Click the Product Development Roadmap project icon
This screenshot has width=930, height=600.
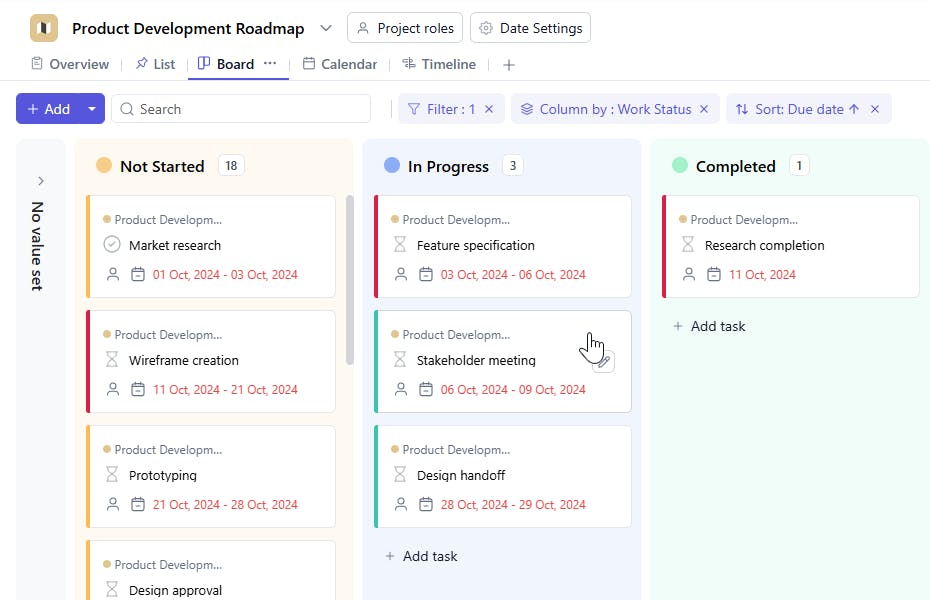[44, 28]
